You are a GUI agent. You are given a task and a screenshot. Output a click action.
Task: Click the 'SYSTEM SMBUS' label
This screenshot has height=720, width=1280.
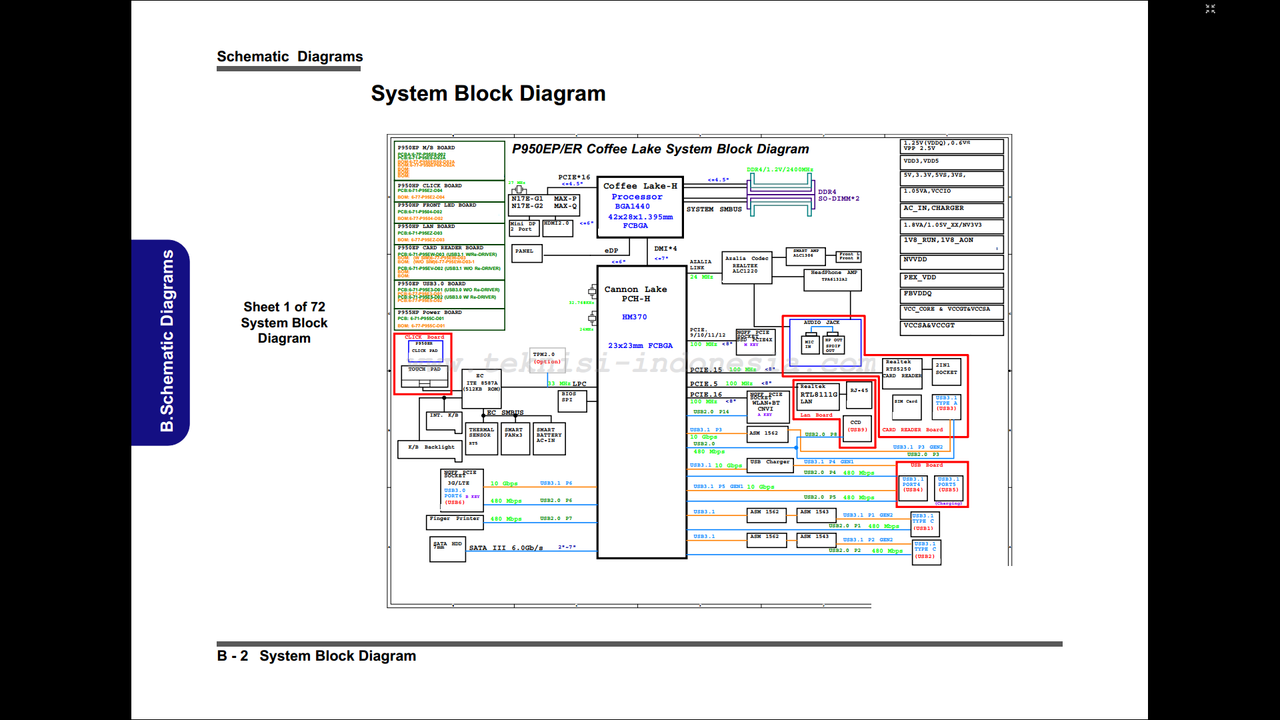pos(714,210)
